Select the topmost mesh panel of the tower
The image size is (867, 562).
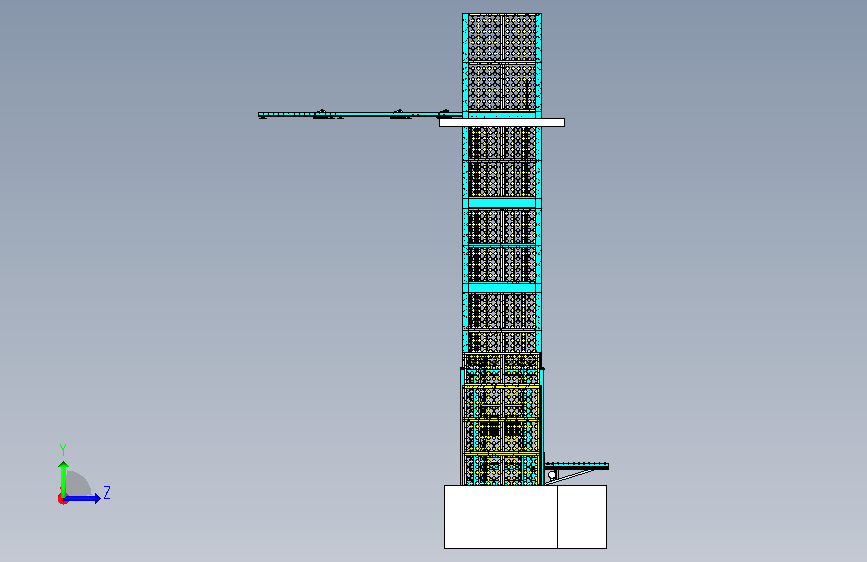pos(502,37)
